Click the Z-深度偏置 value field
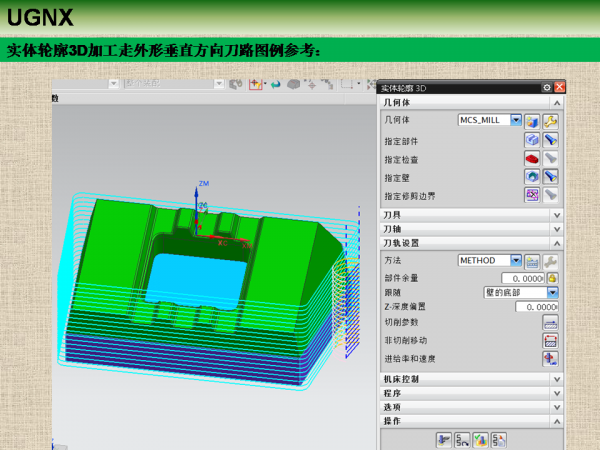The width and height of the screenshot is (600, 450). tap(536, 307)
